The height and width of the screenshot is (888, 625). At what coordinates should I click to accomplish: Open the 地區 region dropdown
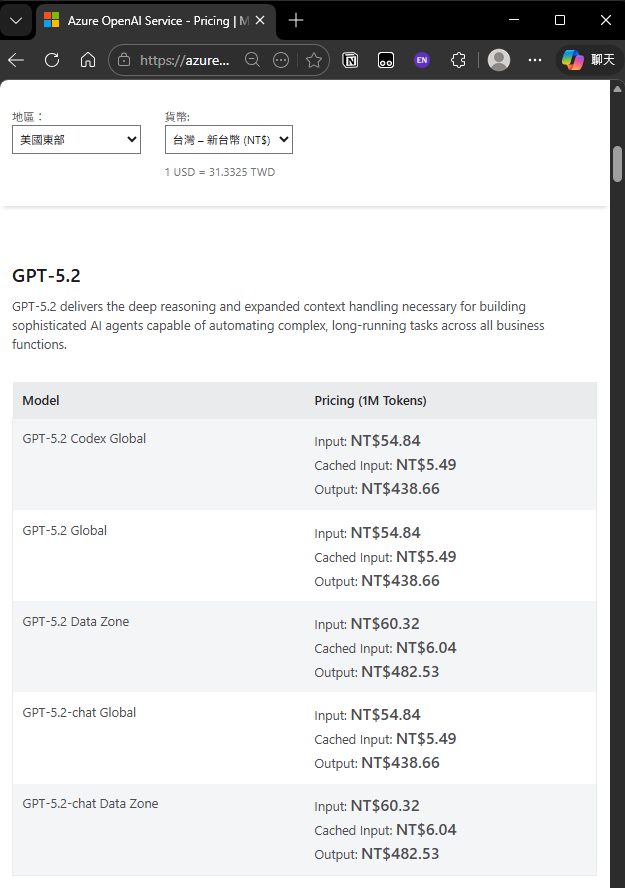pos(76,140)
